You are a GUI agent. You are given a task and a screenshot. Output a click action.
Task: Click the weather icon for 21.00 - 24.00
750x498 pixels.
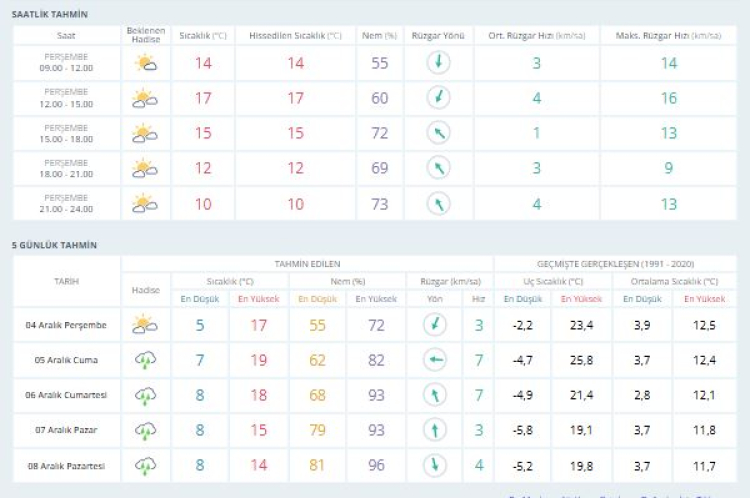click(x=145, y=203)
